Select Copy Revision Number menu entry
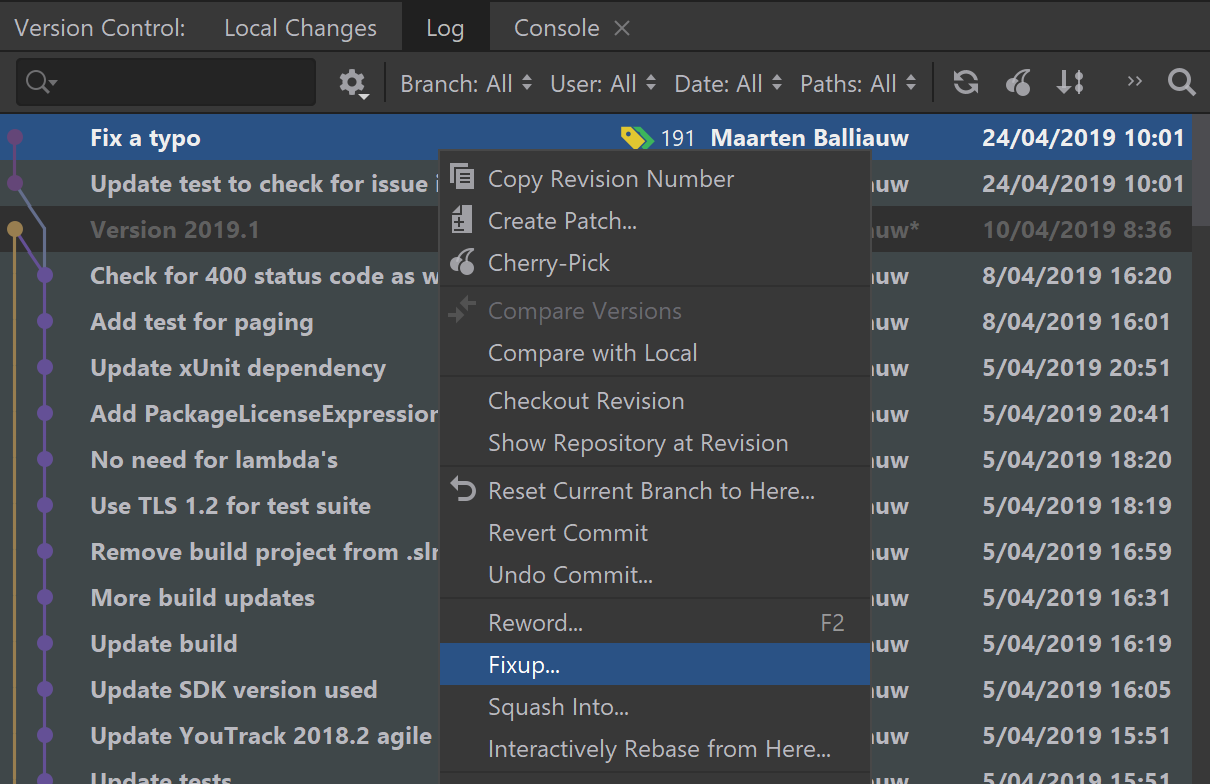This screenshot has width=1210, height=784. (610, 179)
